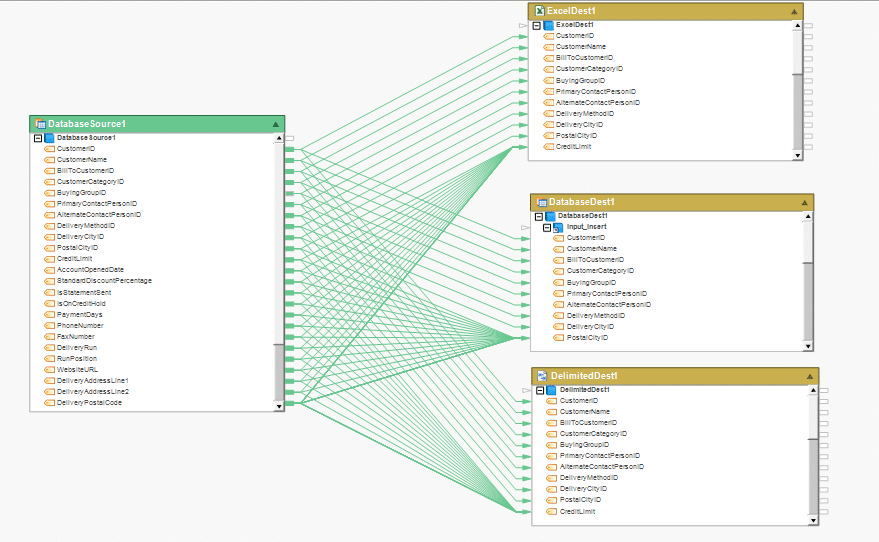
Task: Collapse the DelimitedDest1 tree root node
Action: click(538, 389)
